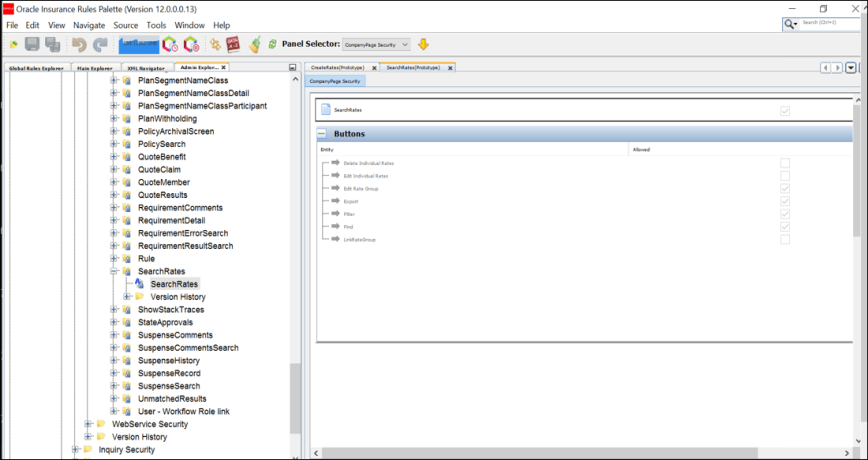Toggle Filter allowed checkbox

point(785,214)
